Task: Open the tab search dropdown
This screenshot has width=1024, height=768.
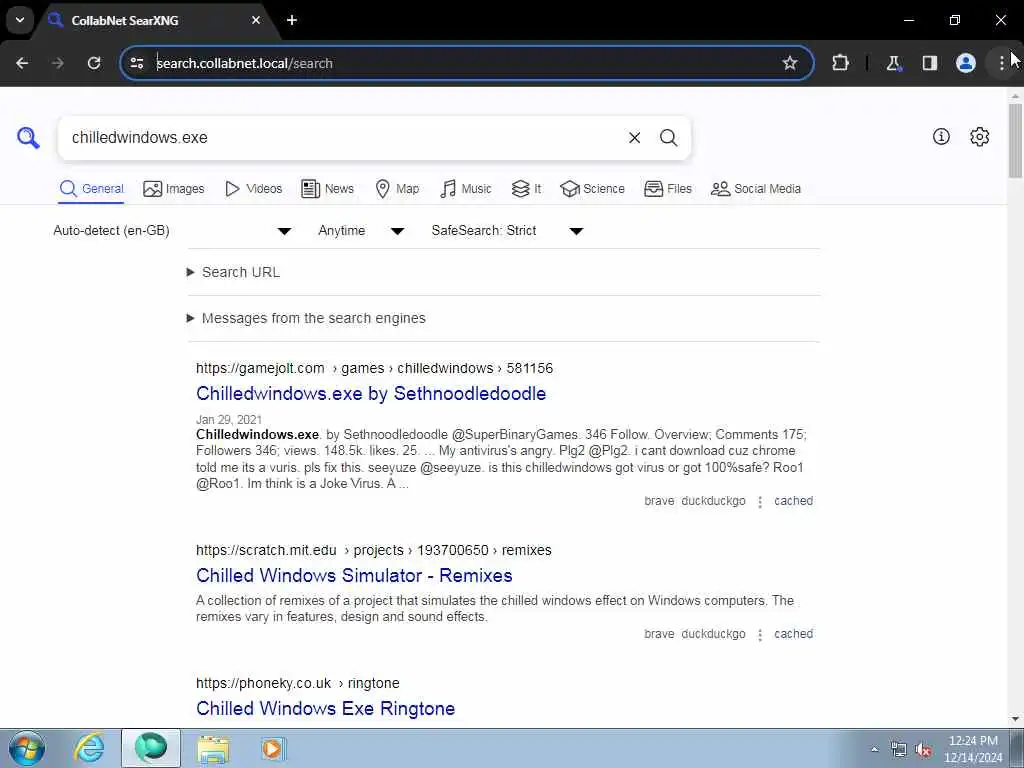Action: [x=20, y=20]
